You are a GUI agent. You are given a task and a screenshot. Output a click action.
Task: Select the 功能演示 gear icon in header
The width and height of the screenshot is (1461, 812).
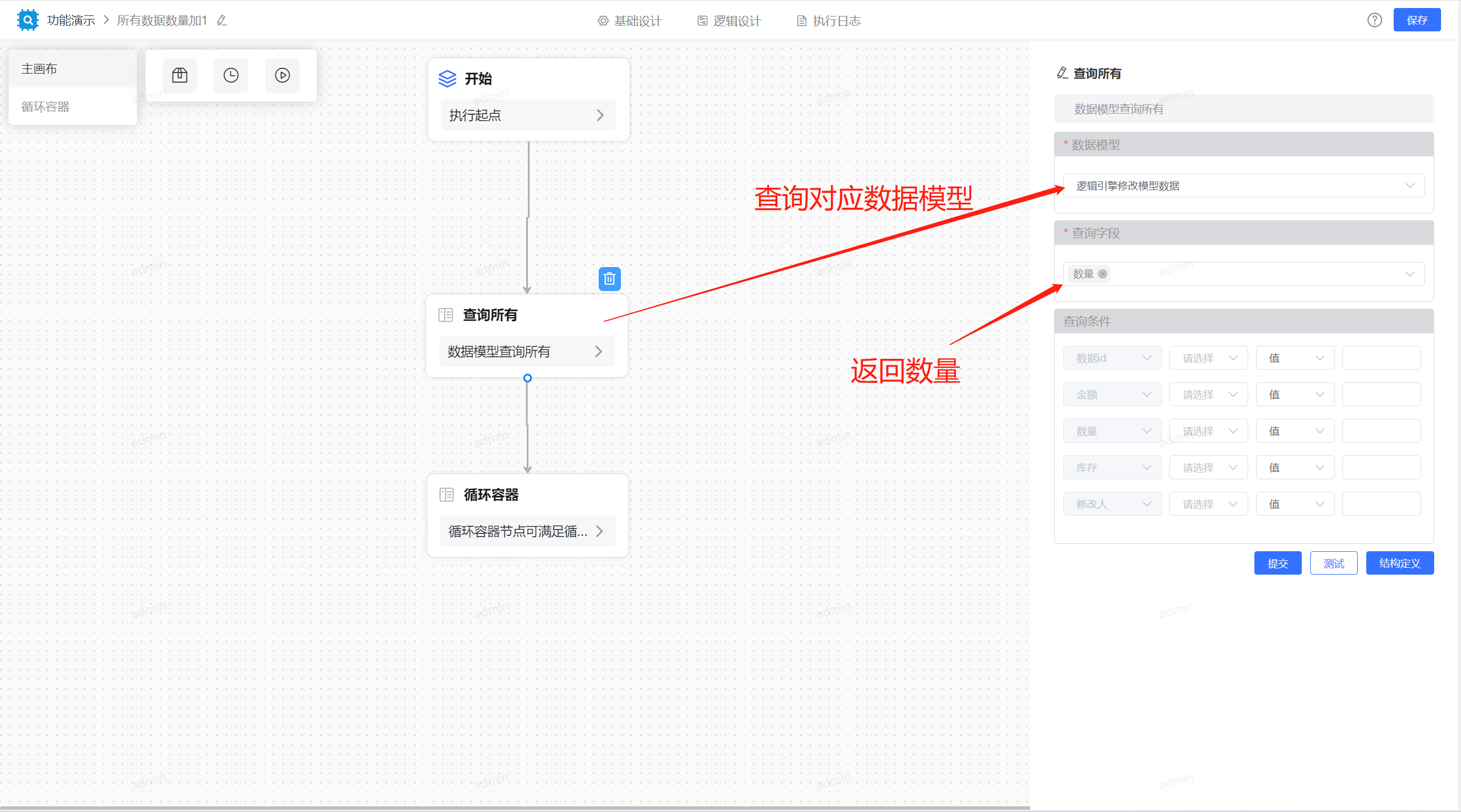coord(27,19)
